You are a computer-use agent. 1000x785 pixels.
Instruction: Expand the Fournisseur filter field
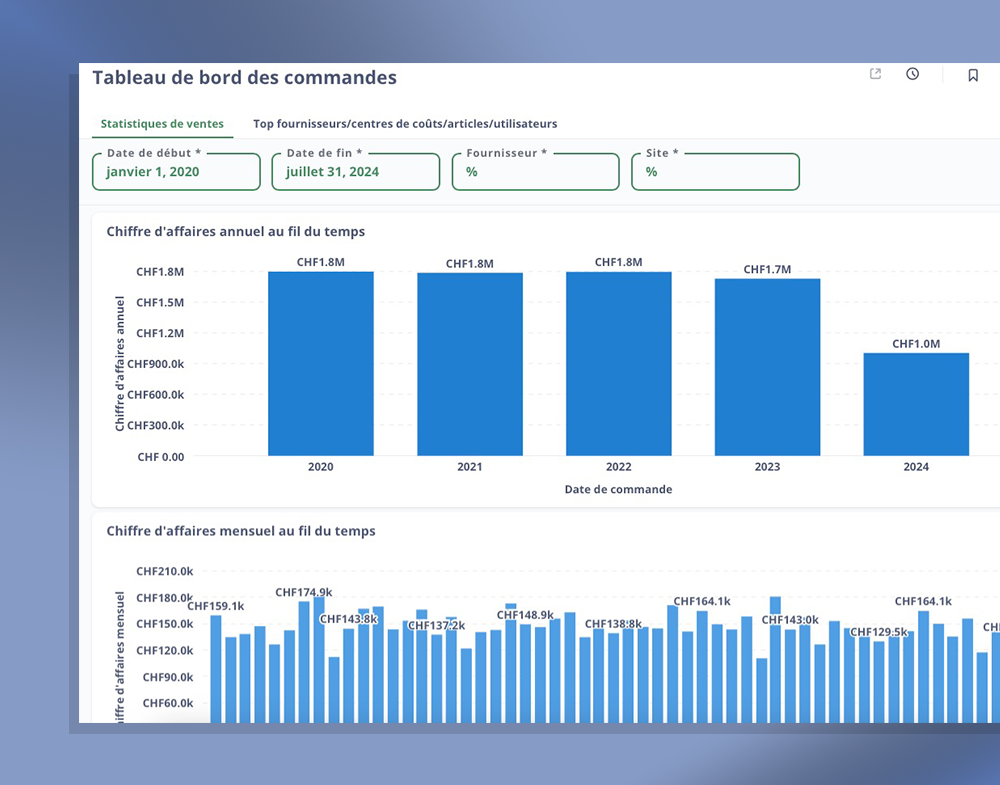click(x=535, y=172)
